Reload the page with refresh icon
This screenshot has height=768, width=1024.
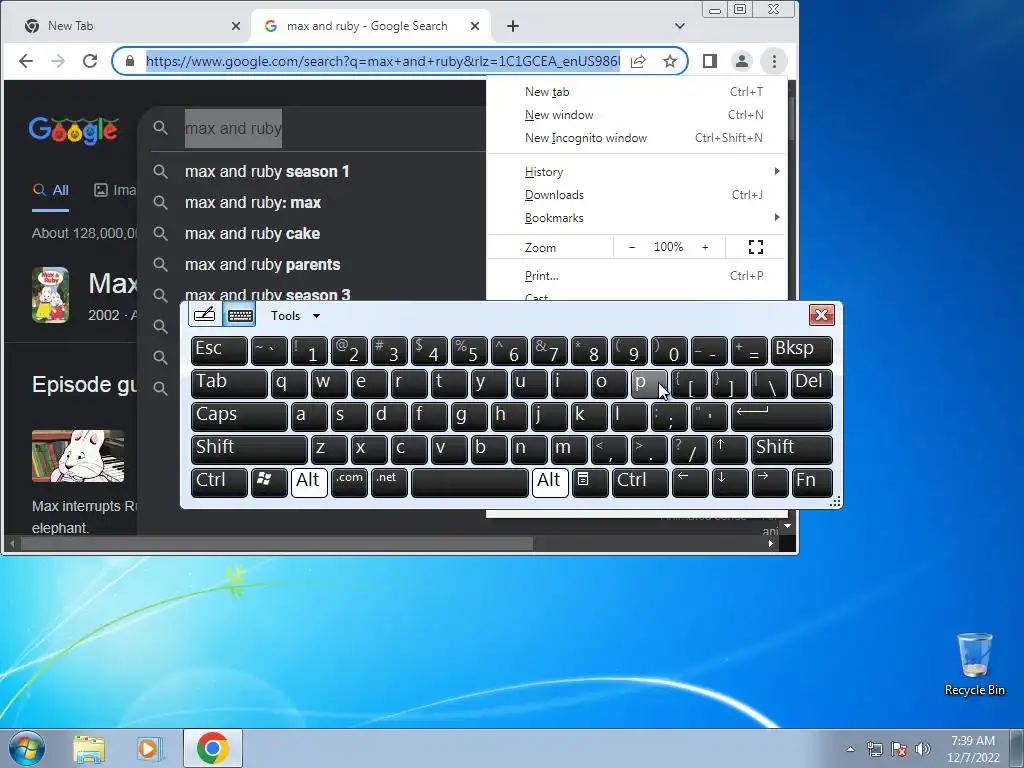(x=90, y=61)
